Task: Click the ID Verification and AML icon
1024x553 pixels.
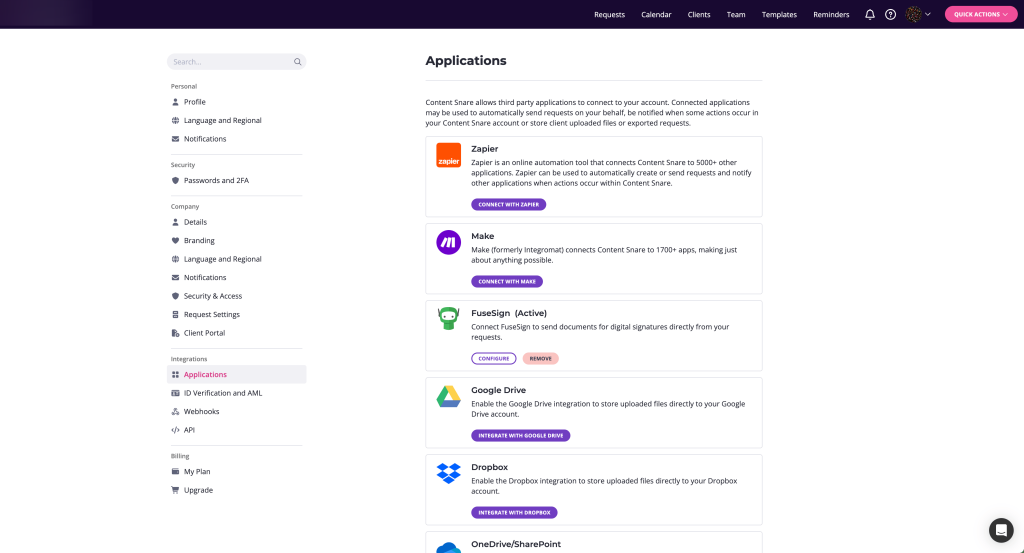Action: (x=175, y=393)
